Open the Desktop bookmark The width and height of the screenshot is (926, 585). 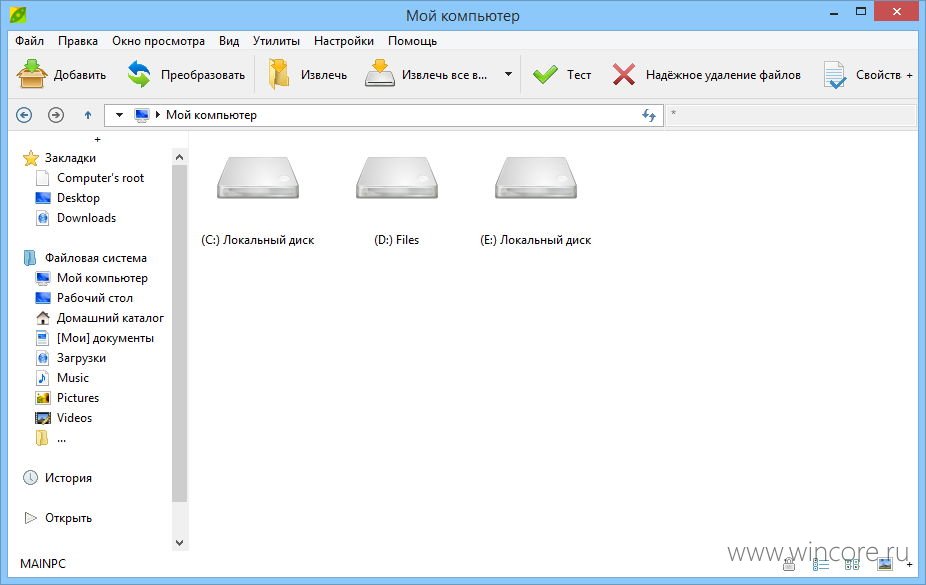[68, 198]
